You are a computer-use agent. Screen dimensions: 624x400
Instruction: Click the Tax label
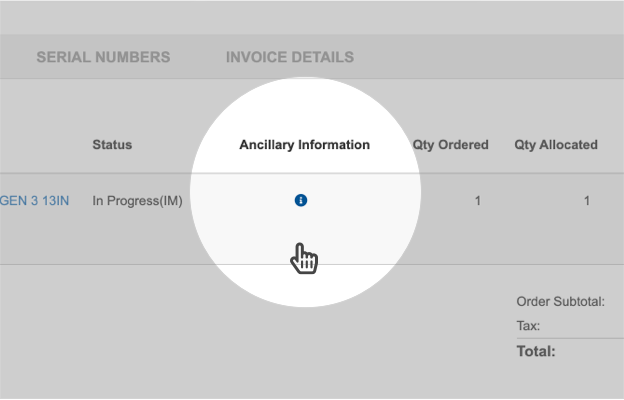(528, 326)
